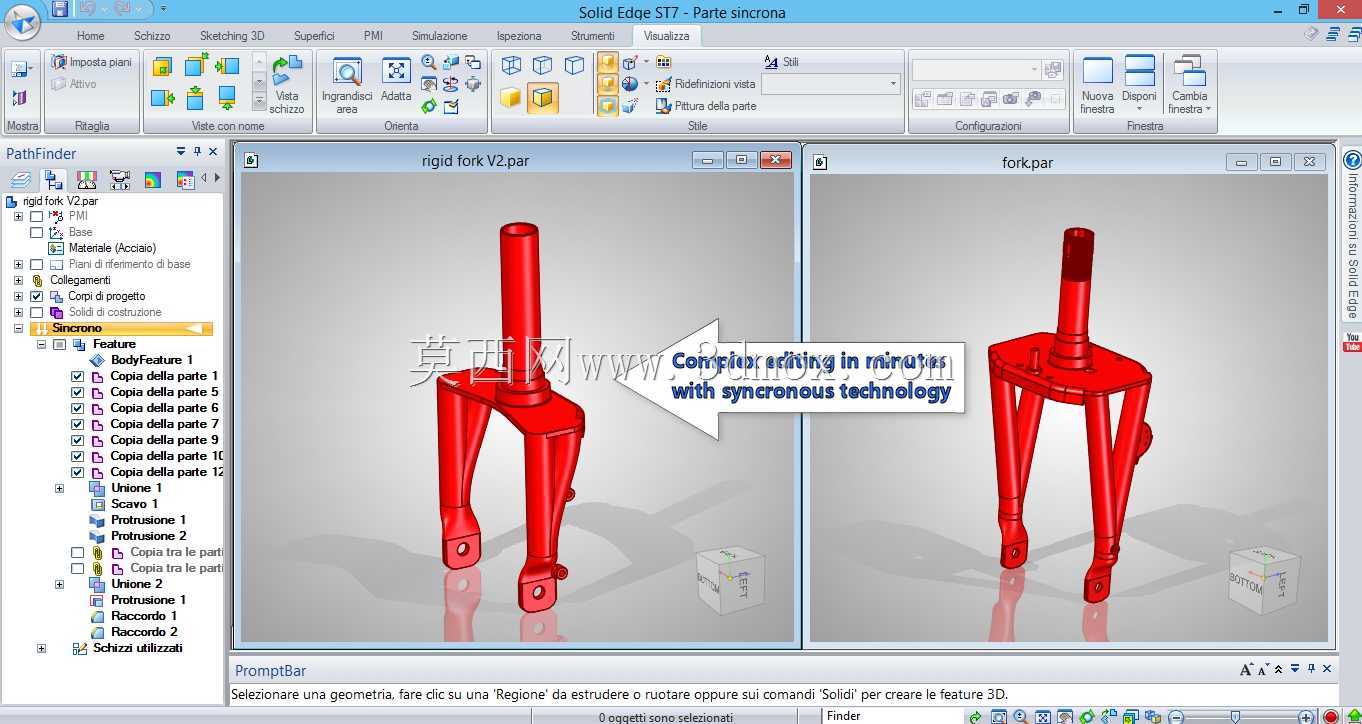This screenshot has height=724, width=1362.
Task: Expand the Schizzi utilizzati node
Action: click(41, 648)
